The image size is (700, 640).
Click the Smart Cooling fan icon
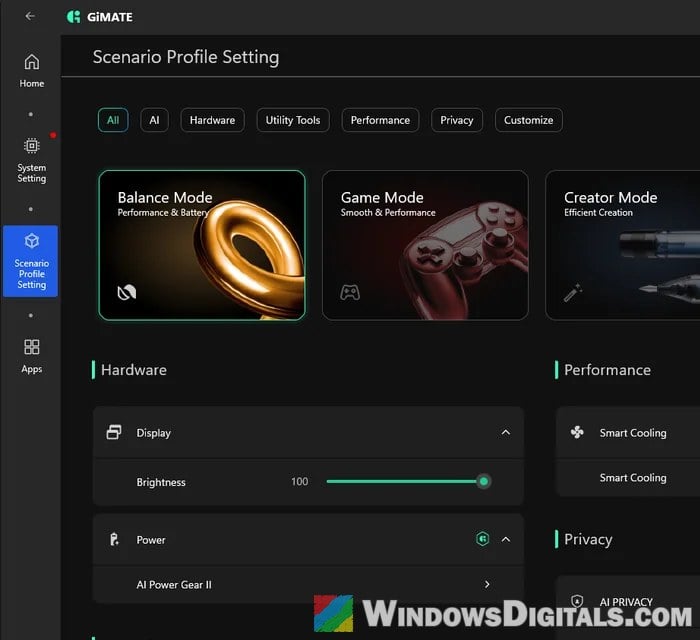[x=577, y=432]
